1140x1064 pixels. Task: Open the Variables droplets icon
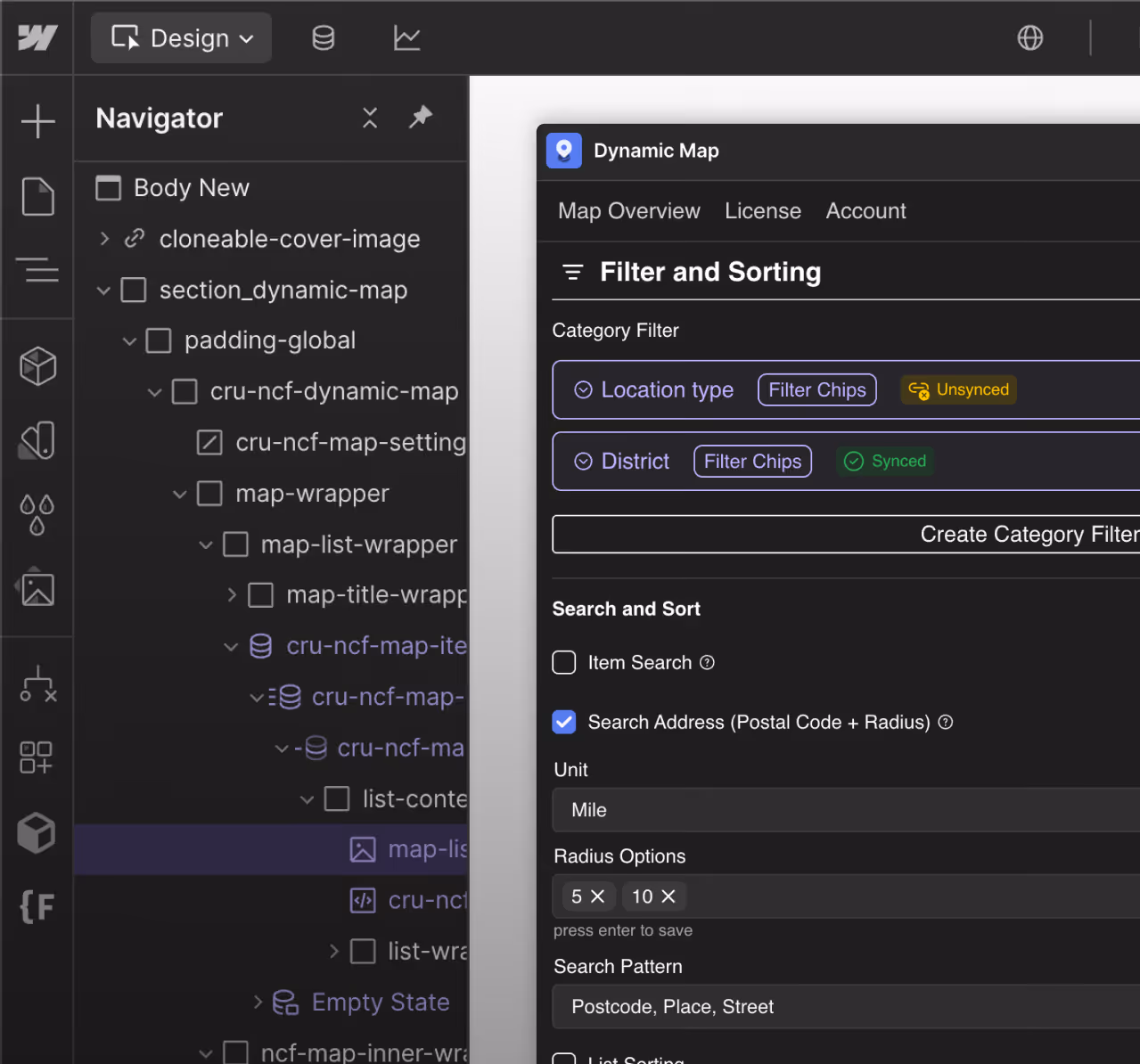[37, 514]
